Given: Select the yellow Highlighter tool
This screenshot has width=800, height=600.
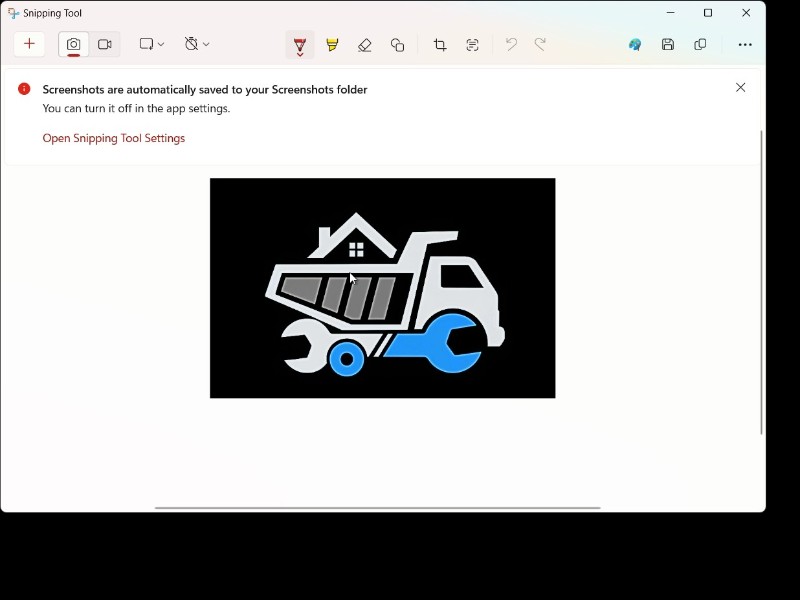Looking at the screenshot, I should pos(332,45).
